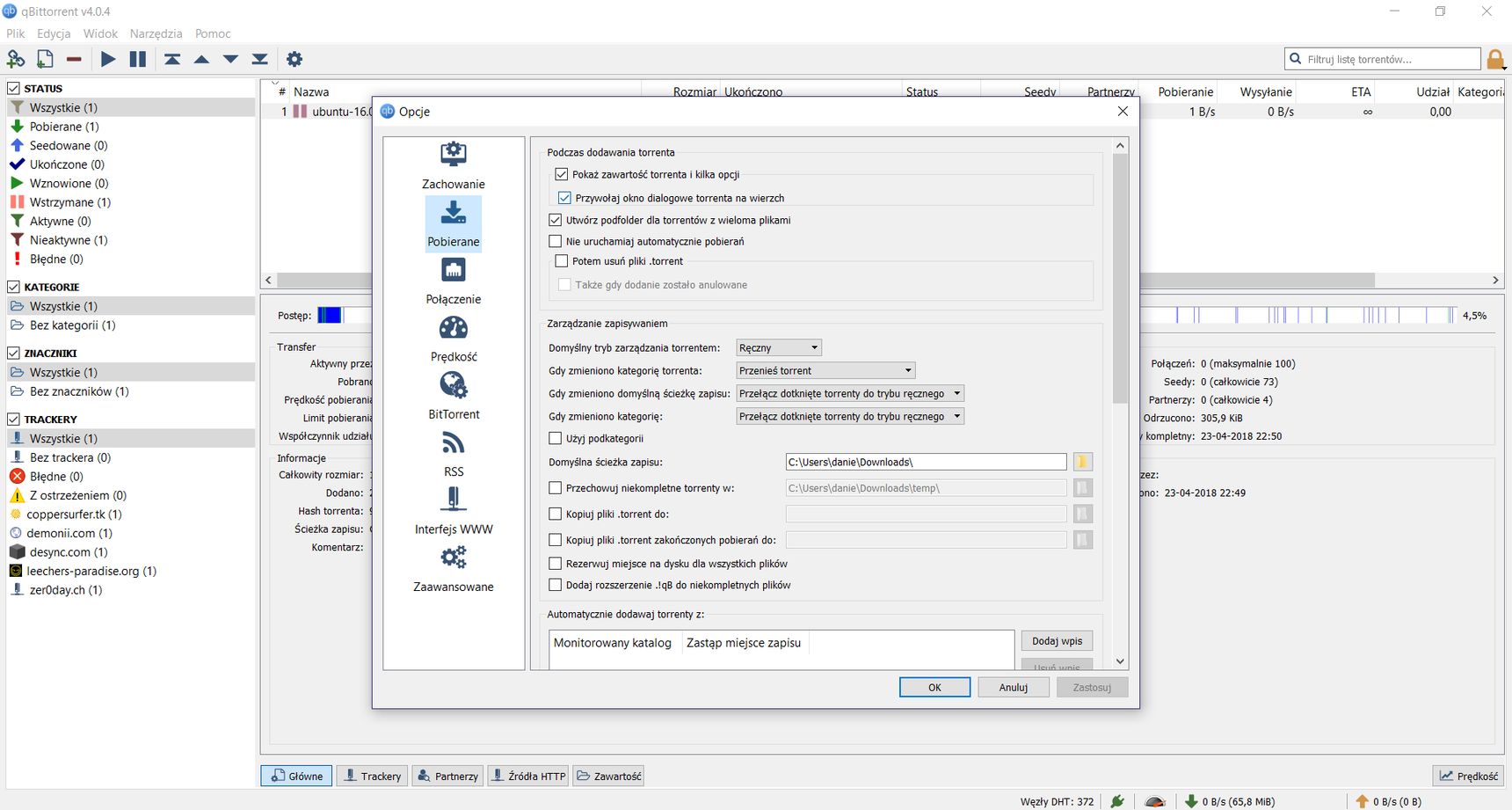Enable 'Nie uruchamiaj automatycznie pobierań'
Viewport: 1512px width, 810px height.
(555, 241)
